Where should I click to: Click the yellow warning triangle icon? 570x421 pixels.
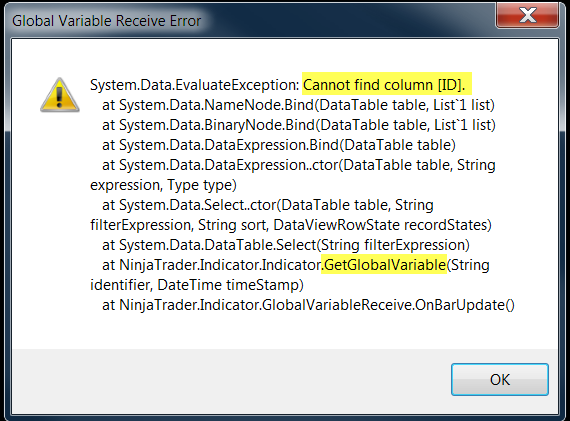point(60,95)
